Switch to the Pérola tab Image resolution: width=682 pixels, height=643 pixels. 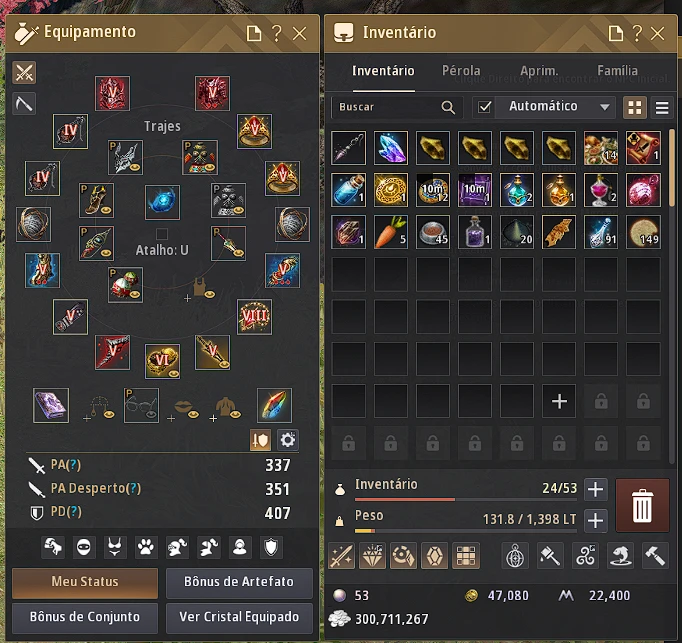[461, 70]
